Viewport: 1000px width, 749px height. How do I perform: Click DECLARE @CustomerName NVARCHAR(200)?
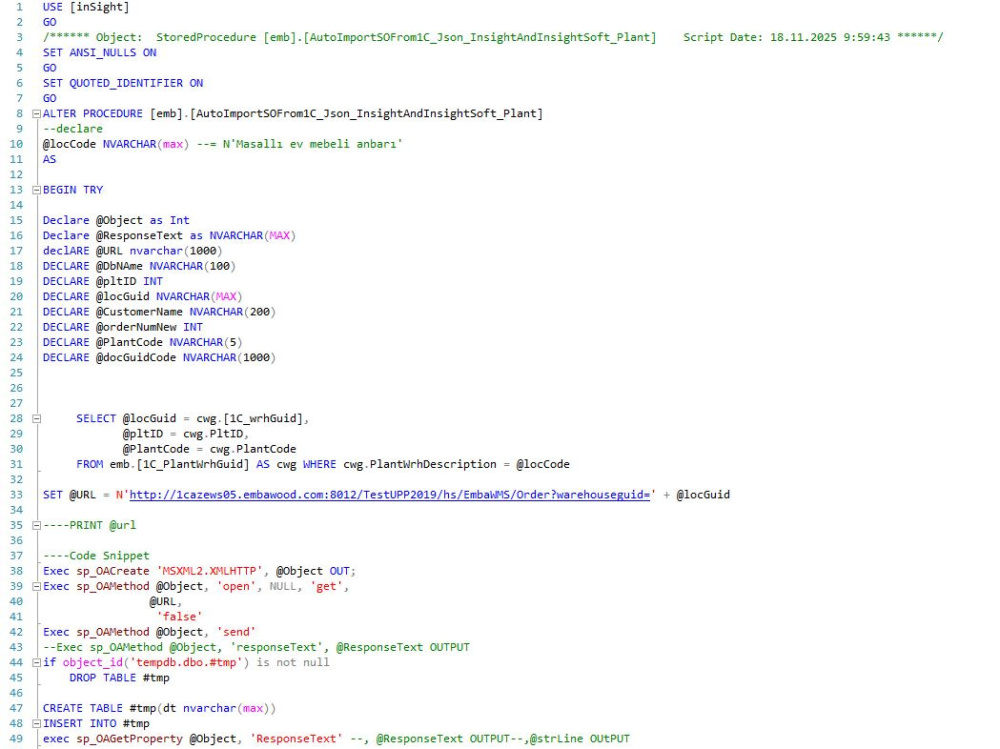pos(159,312)
